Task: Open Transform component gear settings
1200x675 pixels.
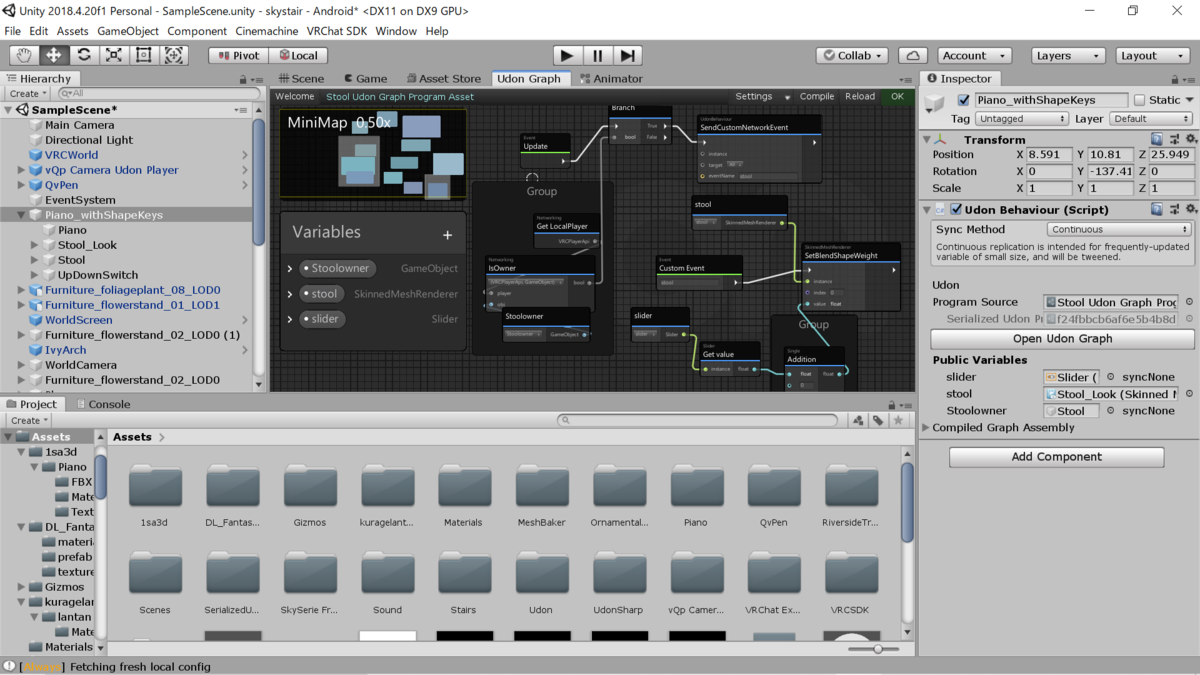Action: [1190, 140]
